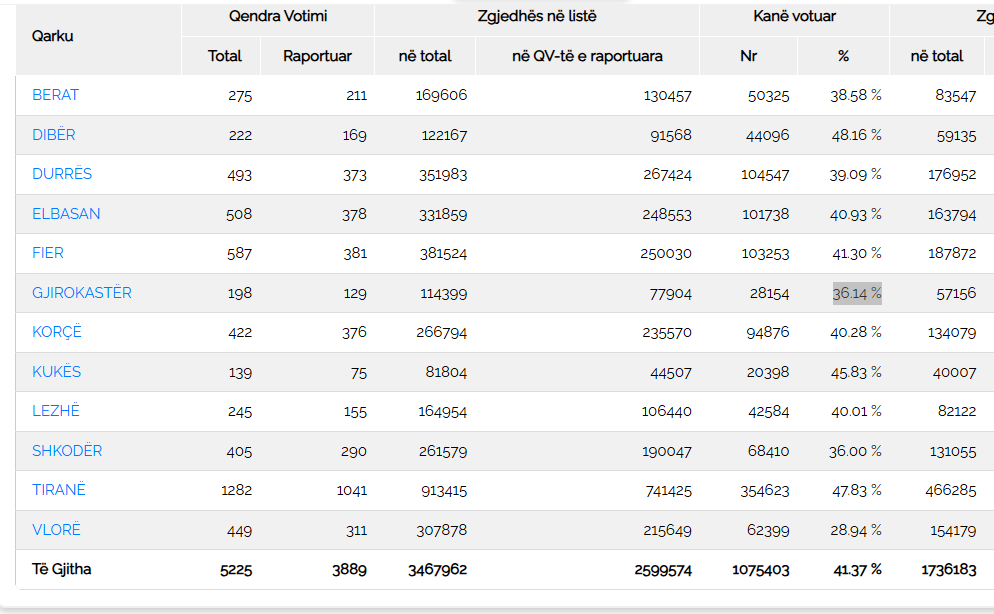Image resolution: width=994 pixels, height=614 pixels.
Task: Click the 'në QV-të e raportuara' header
Action: [587, 56]
